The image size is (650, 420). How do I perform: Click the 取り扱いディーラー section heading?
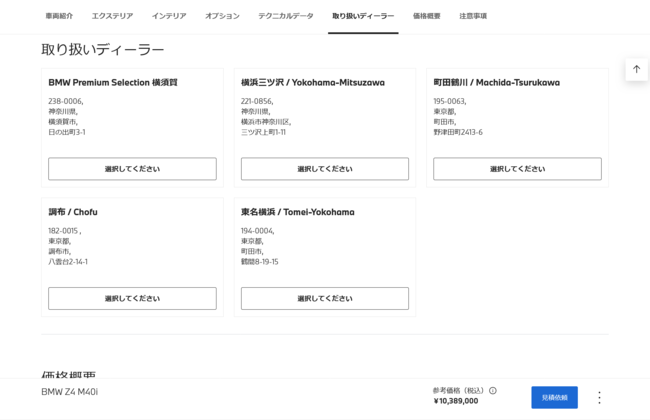pos(103,49)
